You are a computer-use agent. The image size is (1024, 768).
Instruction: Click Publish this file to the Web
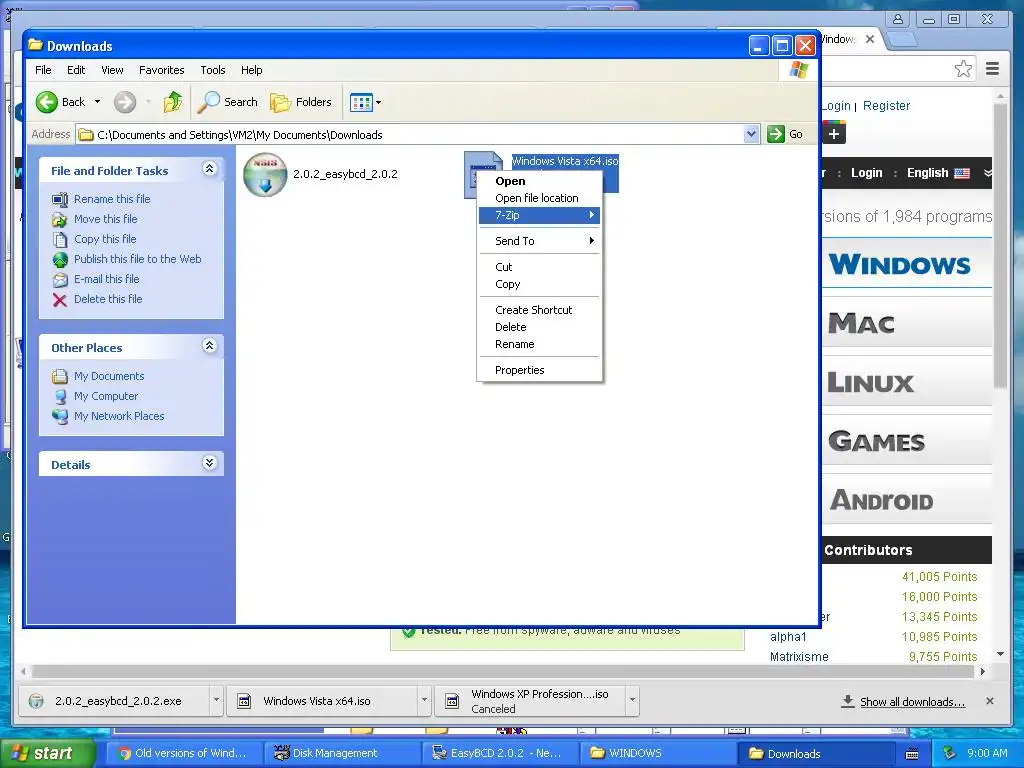point(137,259)
